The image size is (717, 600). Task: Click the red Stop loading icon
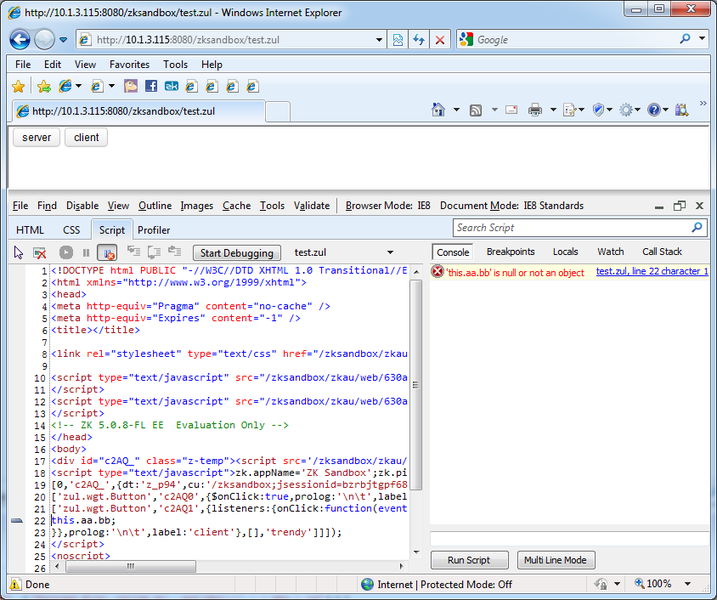pyautogui.click(x=440, y=40)
